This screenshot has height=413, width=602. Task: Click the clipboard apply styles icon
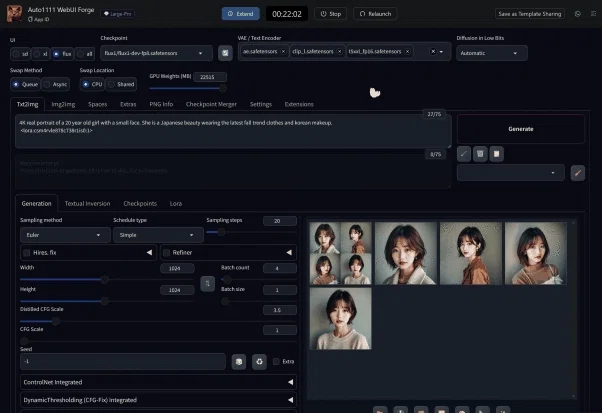[x=496, y=154]
